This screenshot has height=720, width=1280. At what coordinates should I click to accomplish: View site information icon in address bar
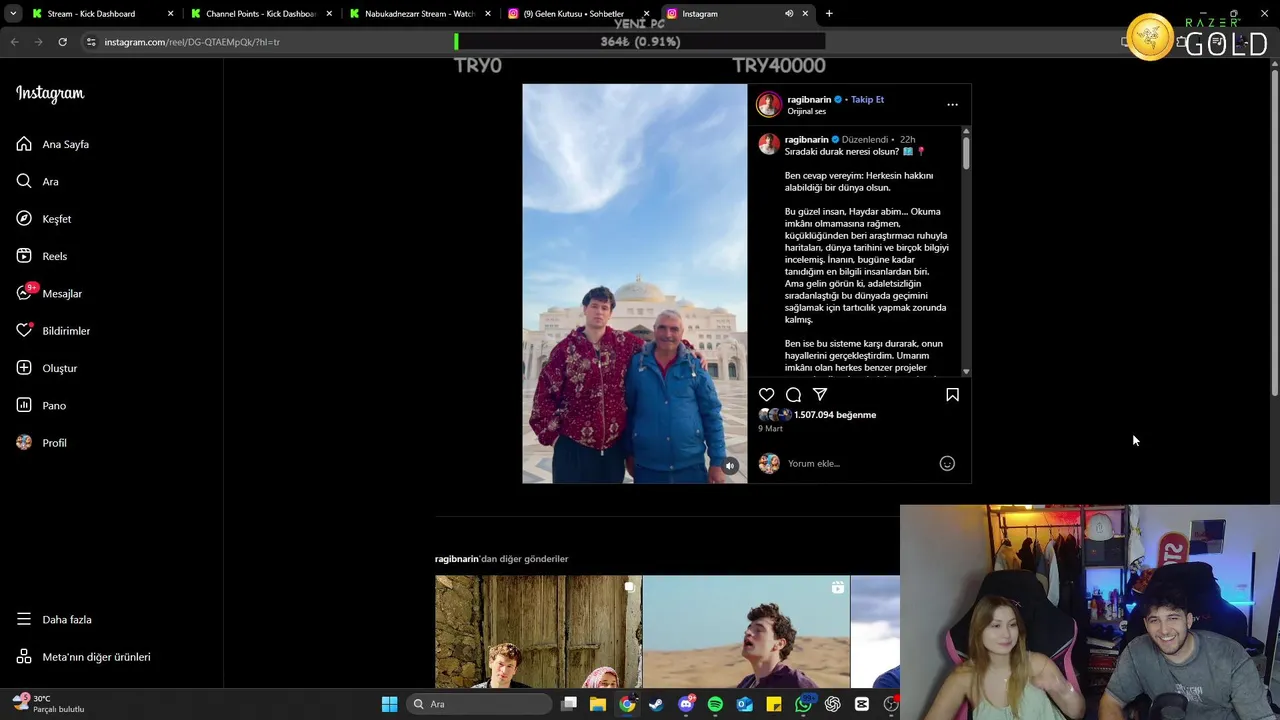pyautogui.click(x=91, y=42)
